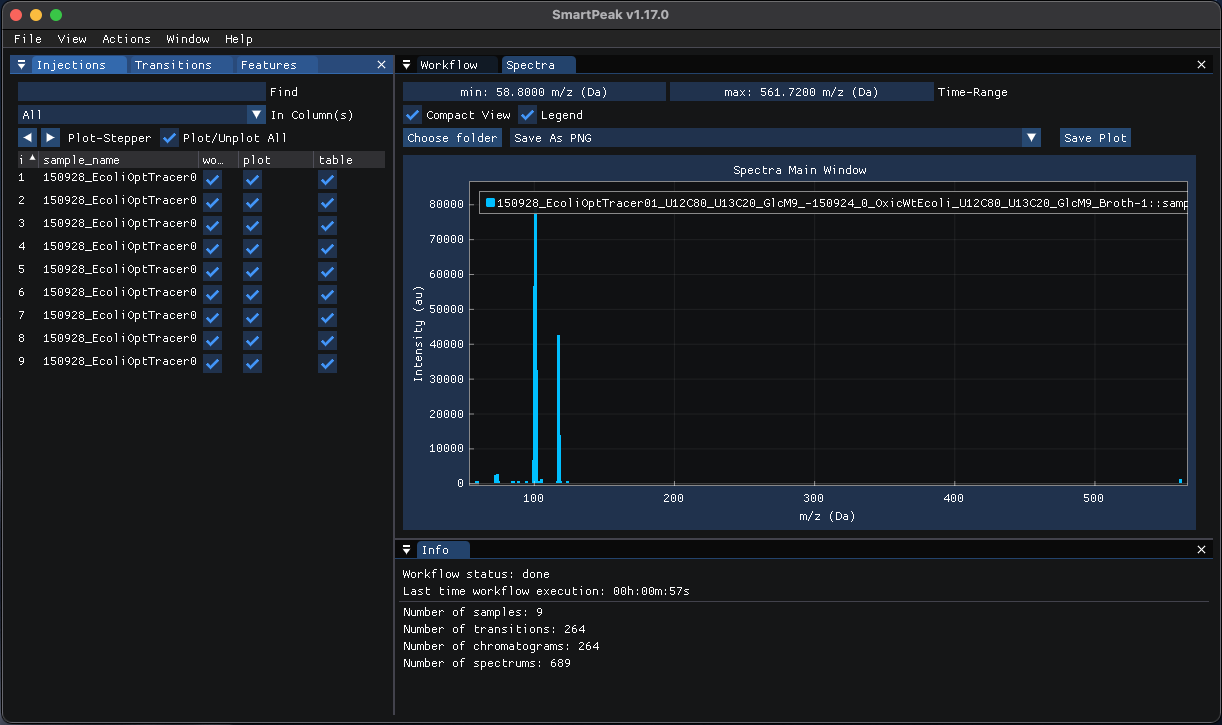The height and width of the screenshot is (725, 1222).
Task: Disable Compact View checkbox
Action: click(x=412, y=115)
